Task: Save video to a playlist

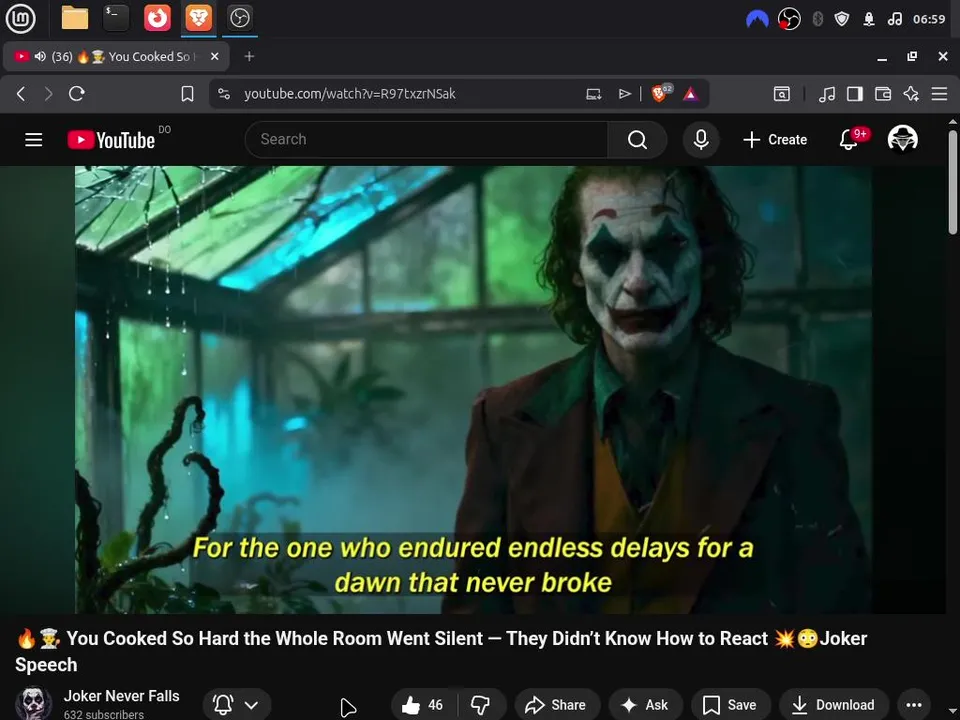Action: [730, 705]
